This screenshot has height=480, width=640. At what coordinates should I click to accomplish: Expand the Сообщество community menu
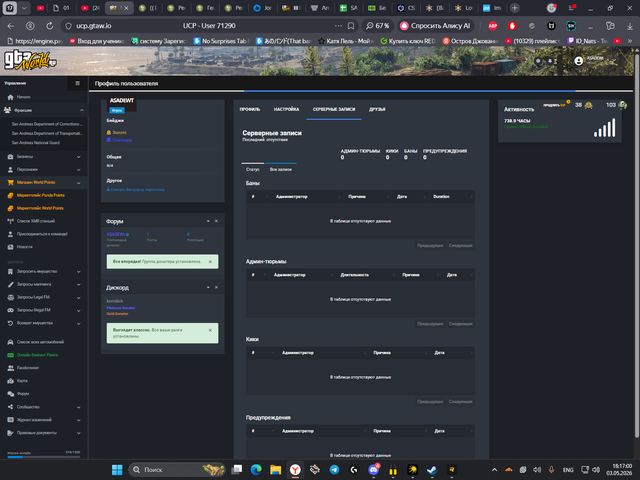[x=78, y=407]
